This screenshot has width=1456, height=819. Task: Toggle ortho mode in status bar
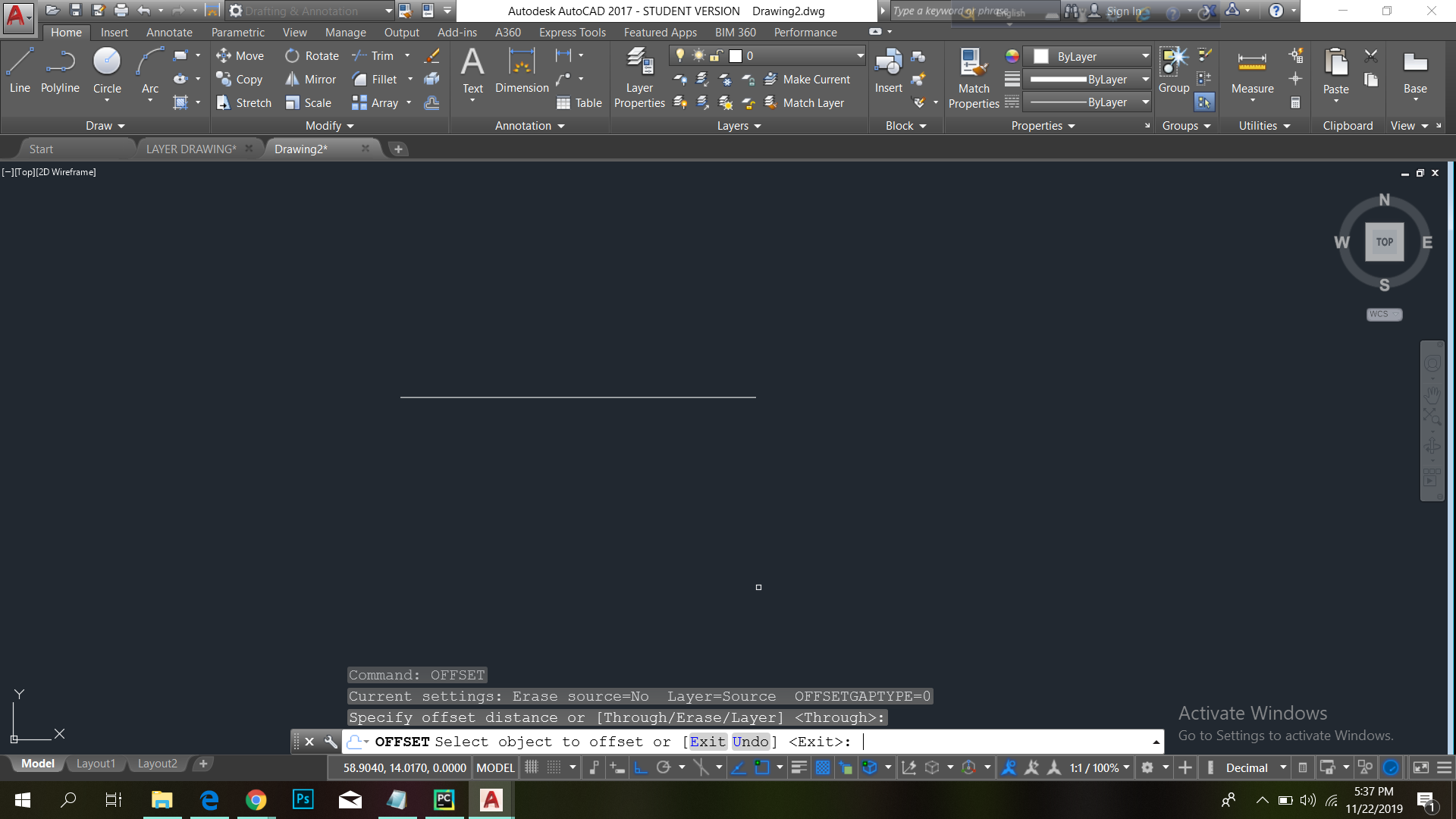641,767
